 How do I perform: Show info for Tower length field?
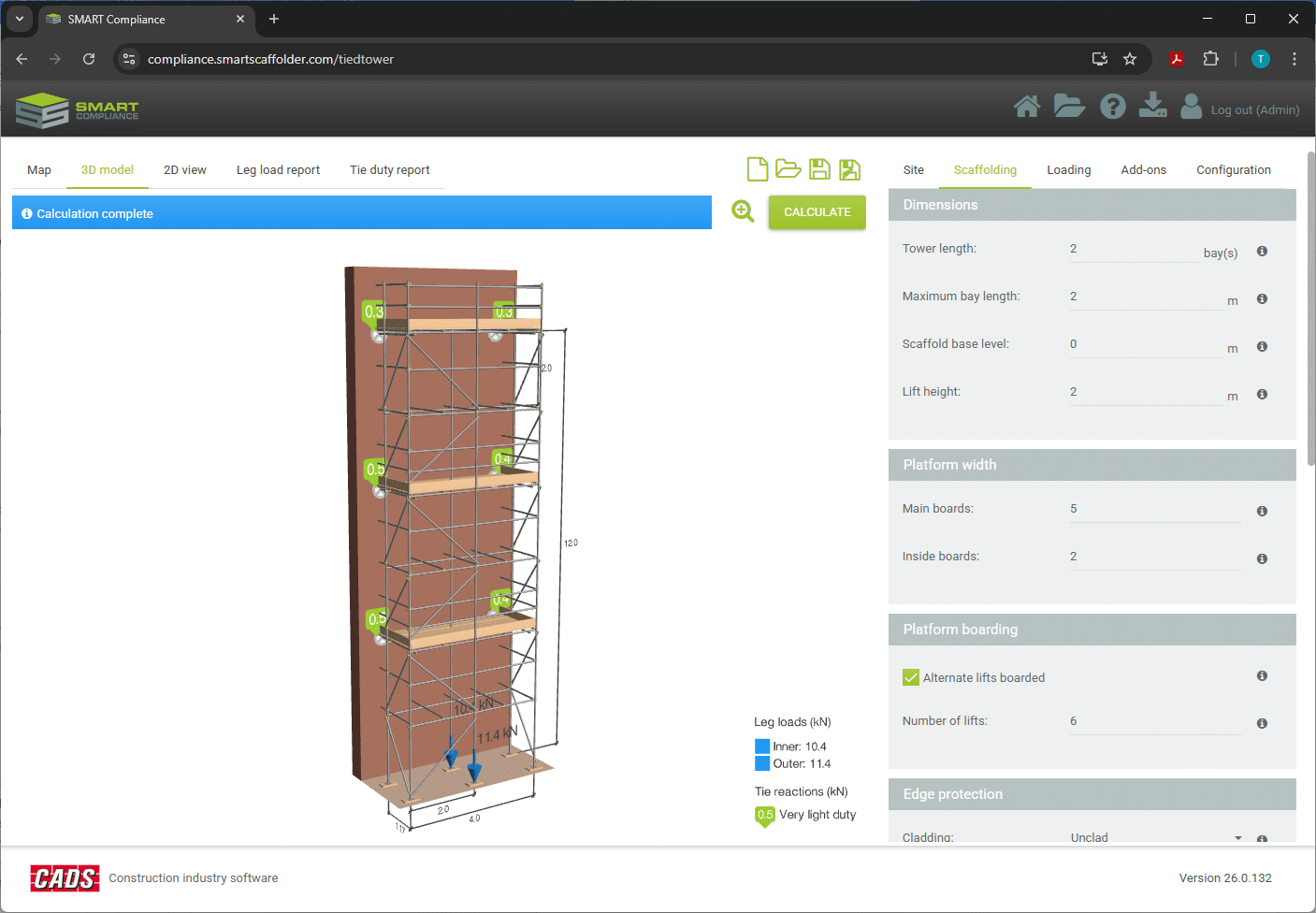pyautogui.click(x=1262, y=252)
